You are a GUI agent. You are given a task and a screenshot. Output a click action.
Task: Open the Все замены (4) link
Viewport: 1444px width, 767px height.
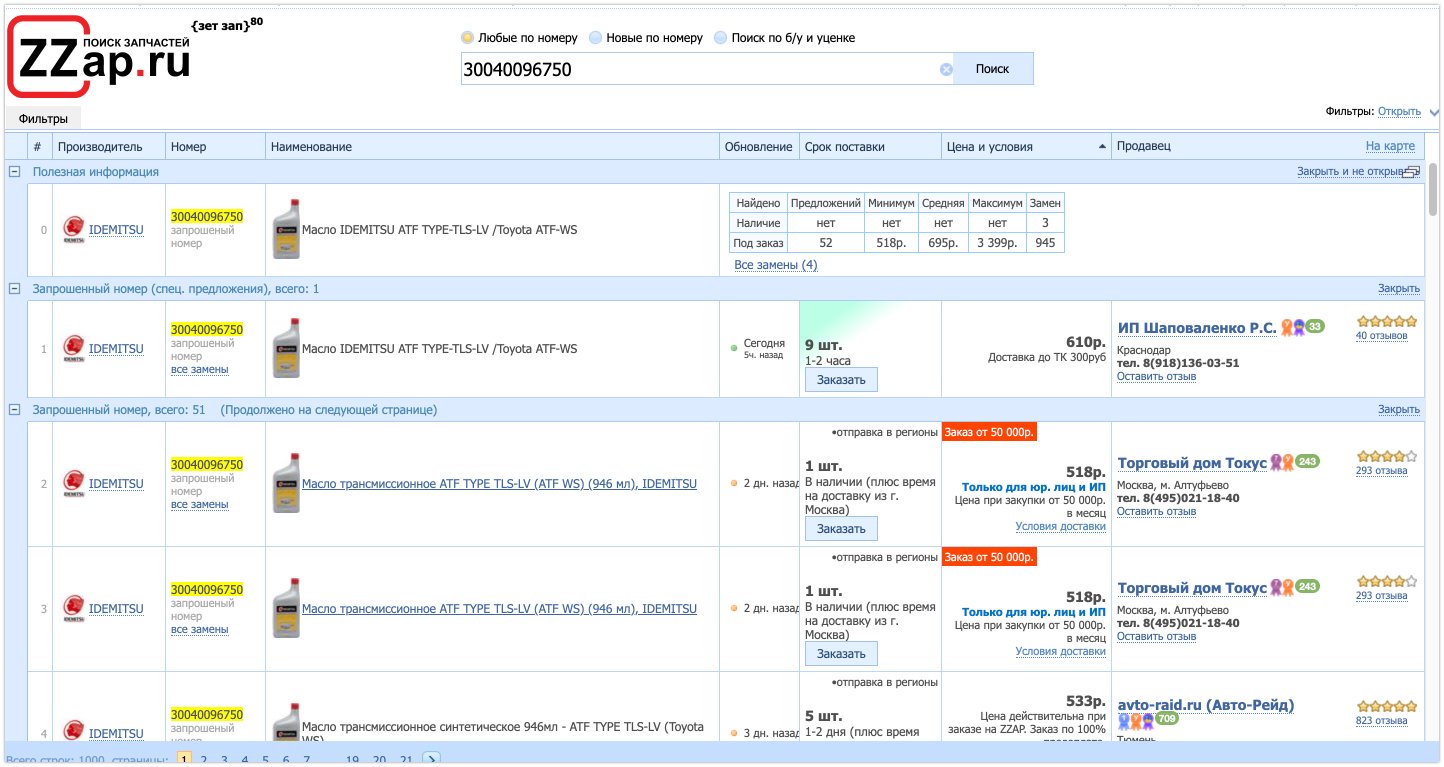[775, 265]
